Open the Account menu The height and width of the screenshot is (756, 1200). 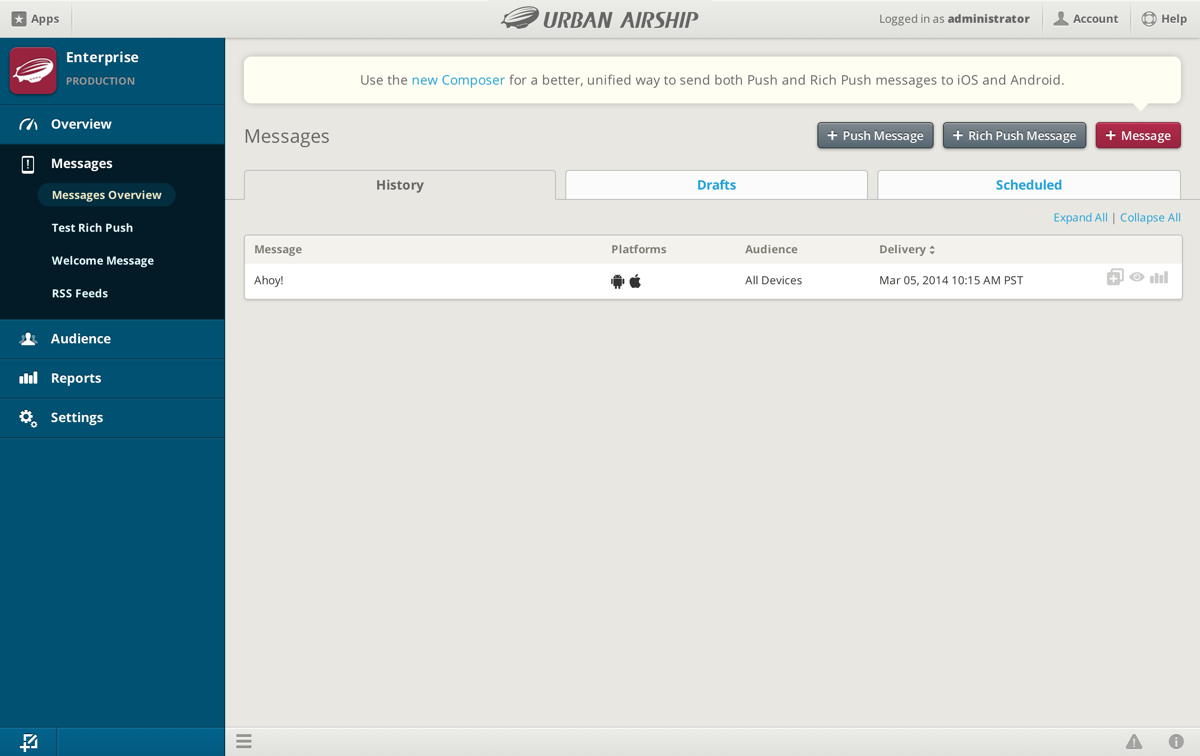tap(1086, 19)
